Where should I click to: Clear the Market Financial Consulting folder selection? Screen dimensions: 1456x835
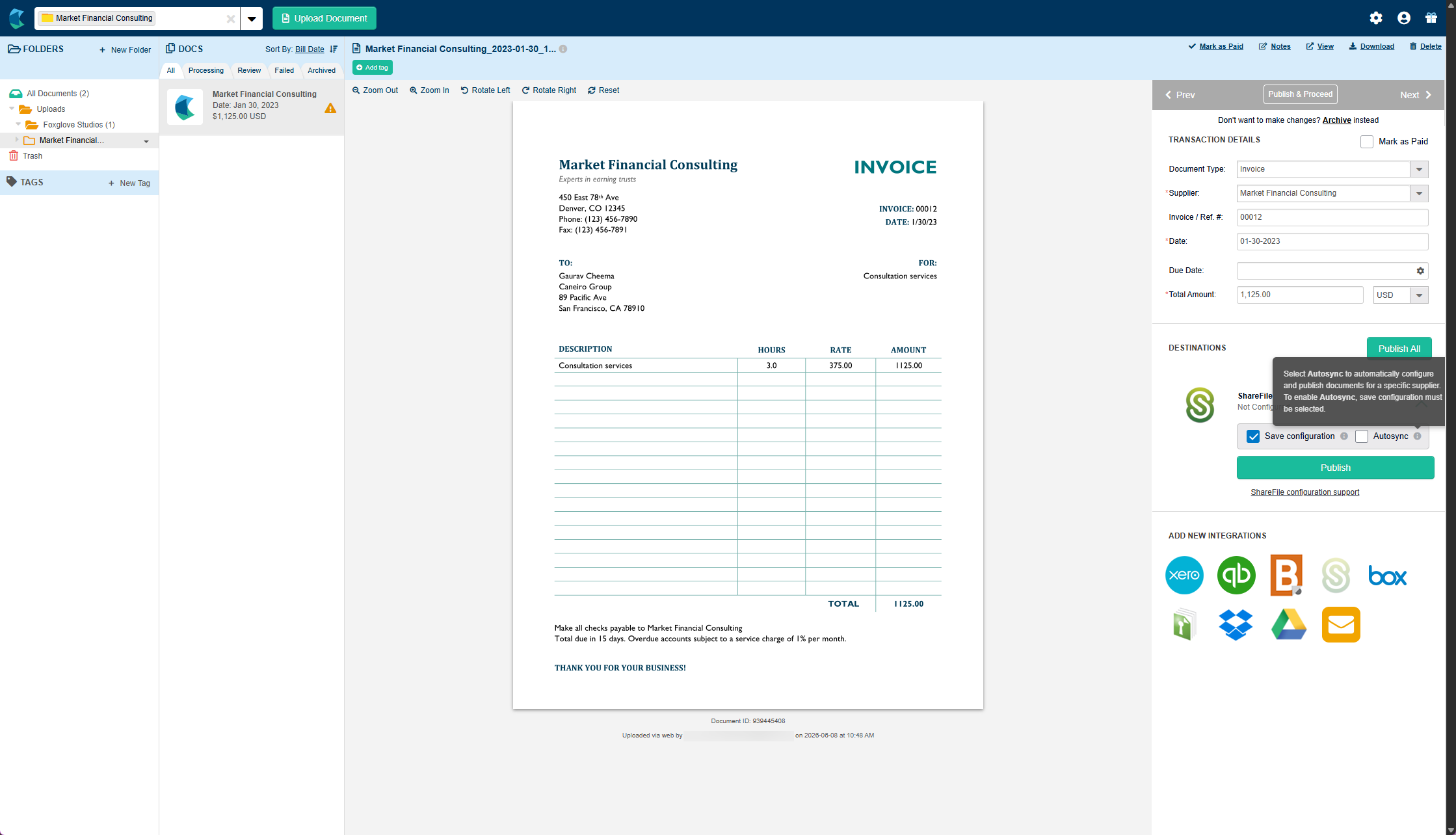(230, 19)
